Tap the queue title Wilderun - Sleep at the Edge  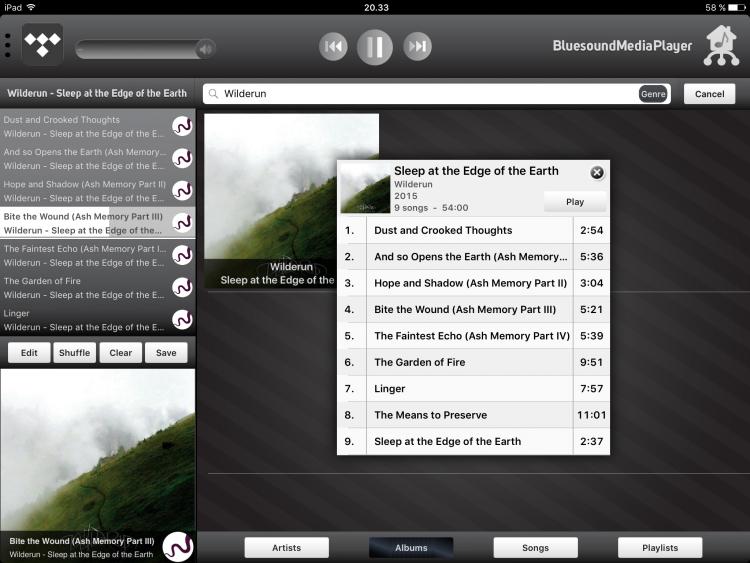(x=97, y=93)
